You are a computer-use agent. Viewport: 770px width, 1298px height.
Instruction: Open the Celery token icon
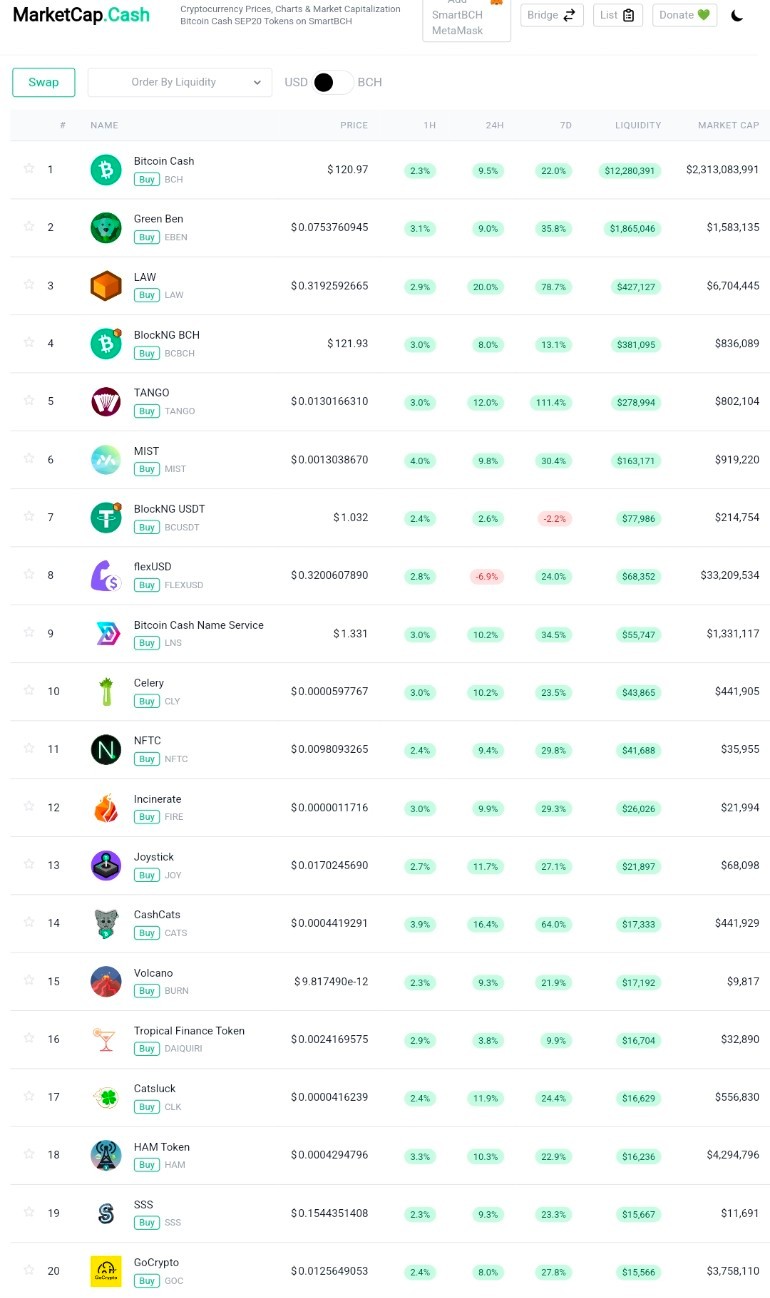(x=106, y=691)
